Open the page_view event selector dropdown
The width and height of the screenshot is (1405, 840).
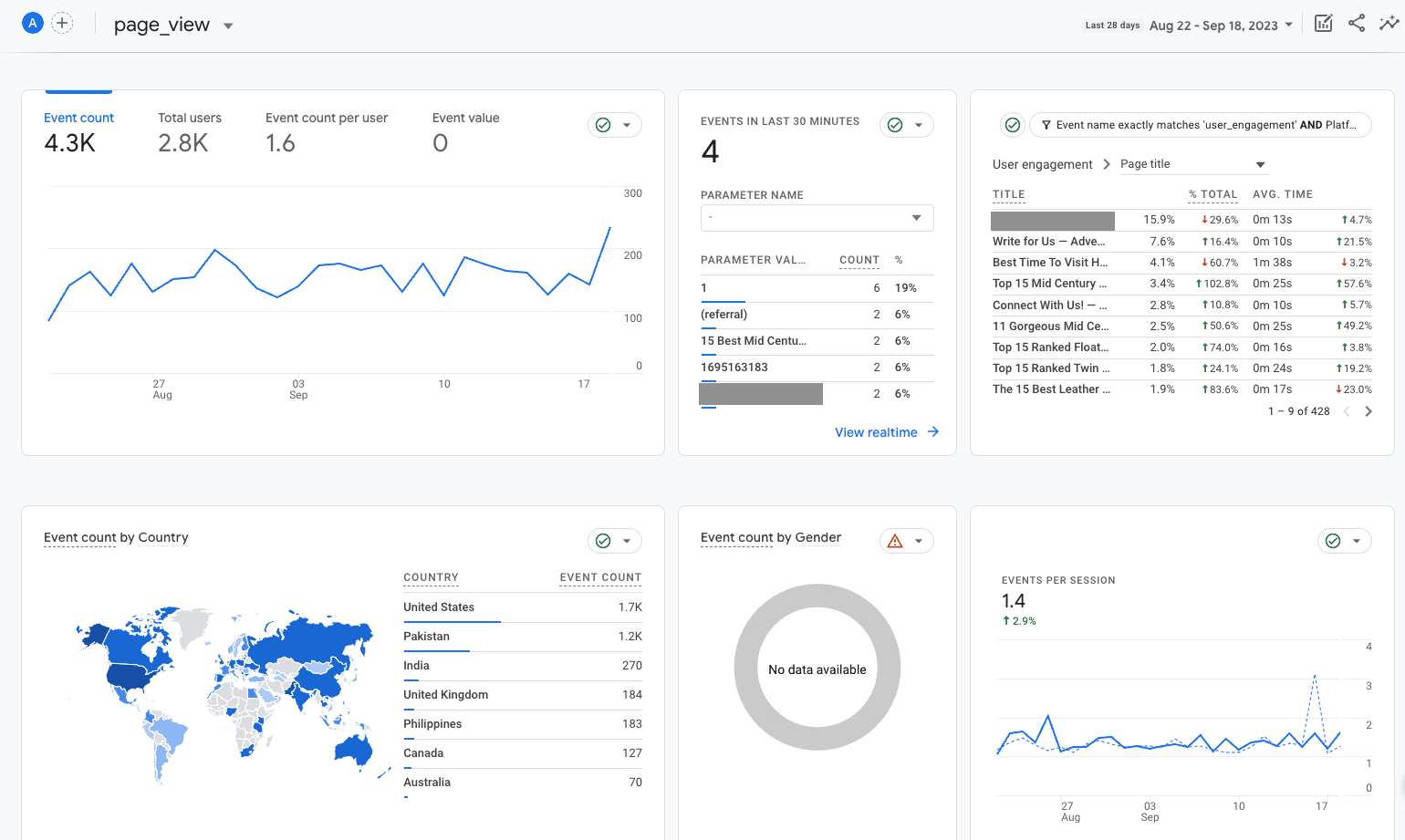pyautogui.click(x=173, y=26)
